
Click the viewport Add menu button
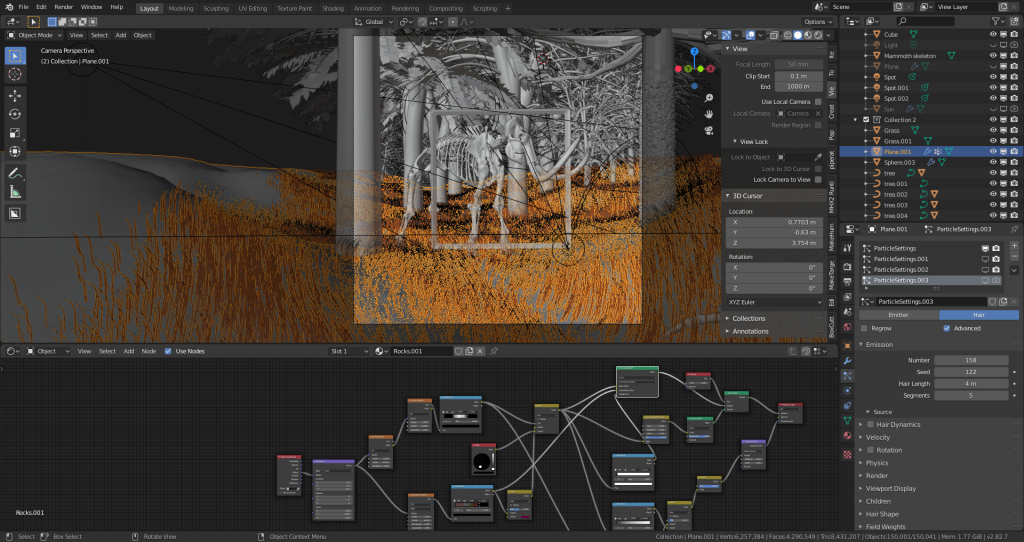tap(121, 35)
